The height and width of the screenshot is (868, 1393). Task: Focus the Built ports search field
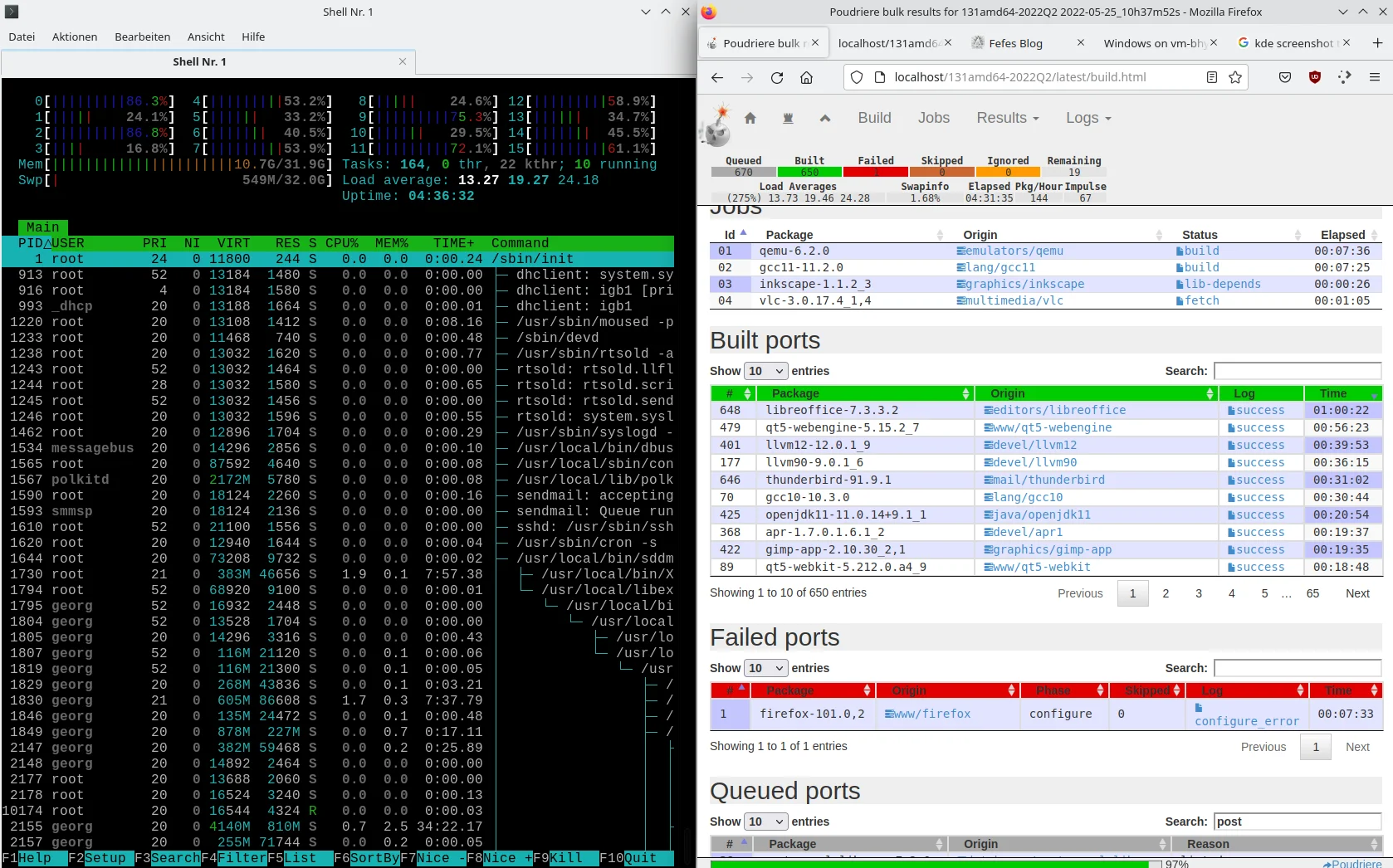[1298, 371]
